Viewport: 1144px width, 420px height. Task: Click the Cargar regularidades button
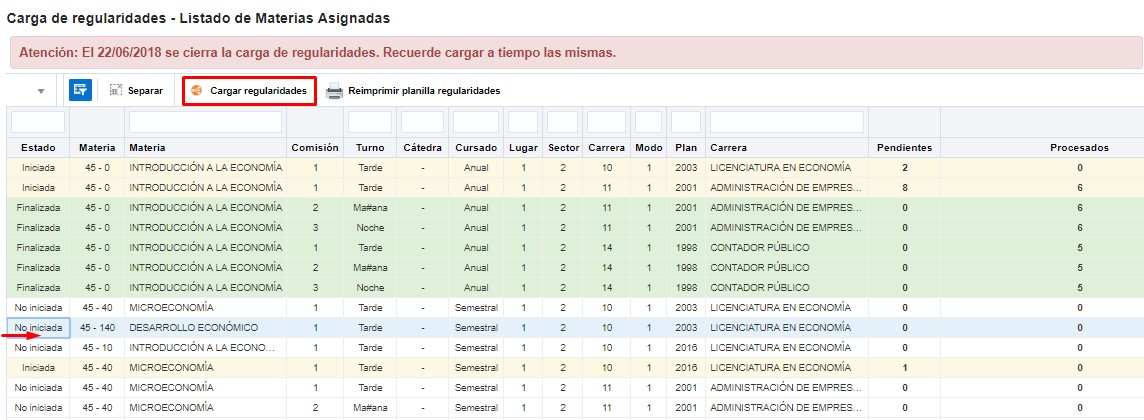click(x=250, y=91)
